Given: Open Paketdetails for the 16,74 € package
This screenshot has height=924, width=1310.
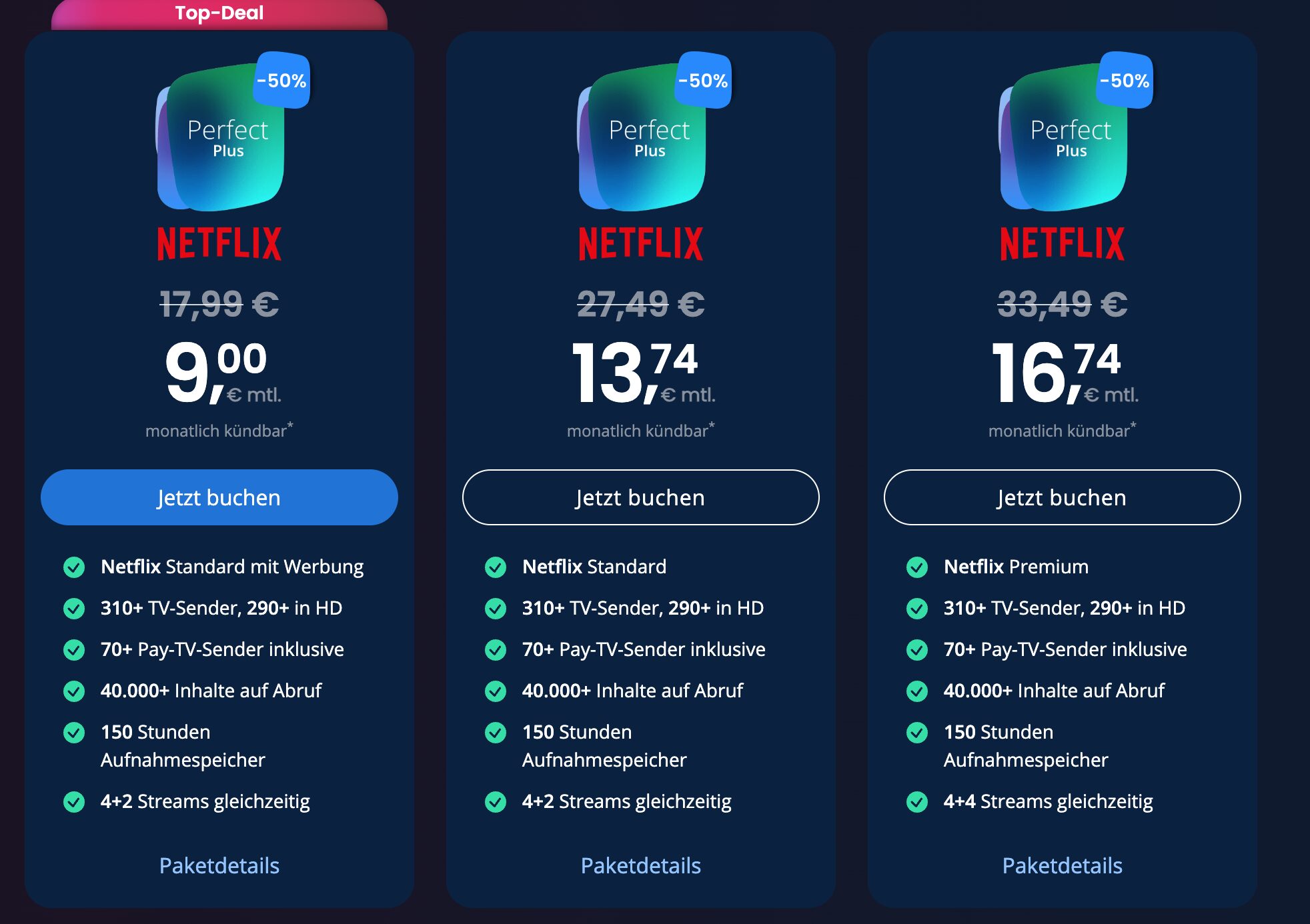Looking at the screenshot, I should 1063,865.
